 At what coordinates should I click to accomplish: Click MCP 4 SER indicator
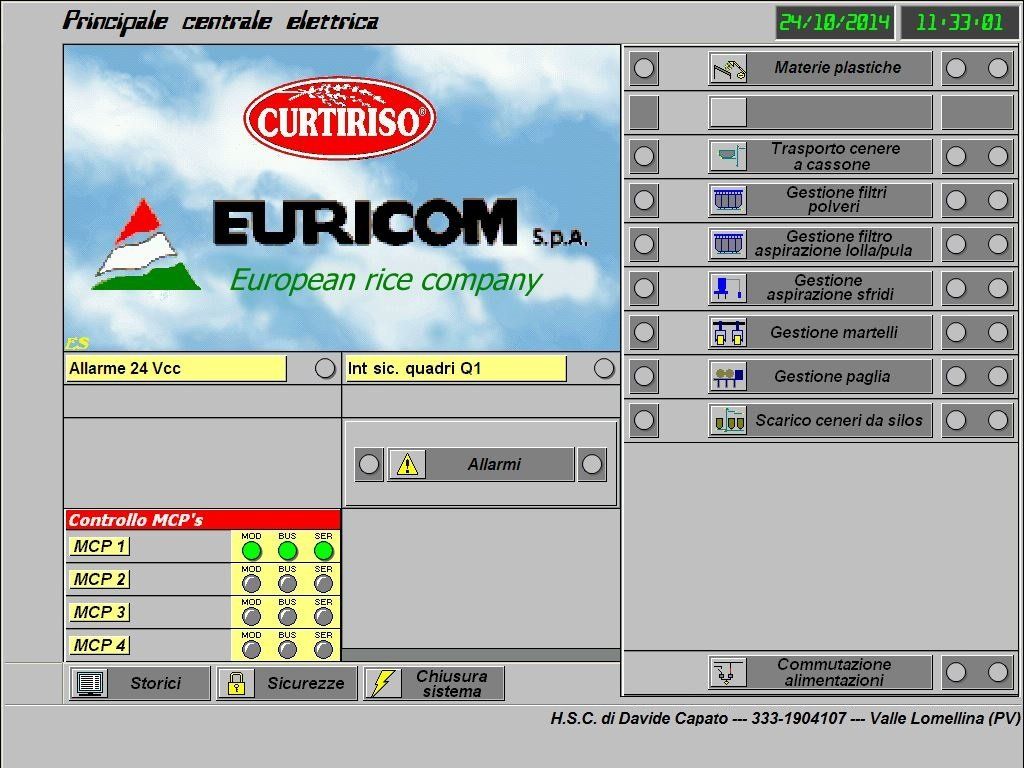point(323,649)
